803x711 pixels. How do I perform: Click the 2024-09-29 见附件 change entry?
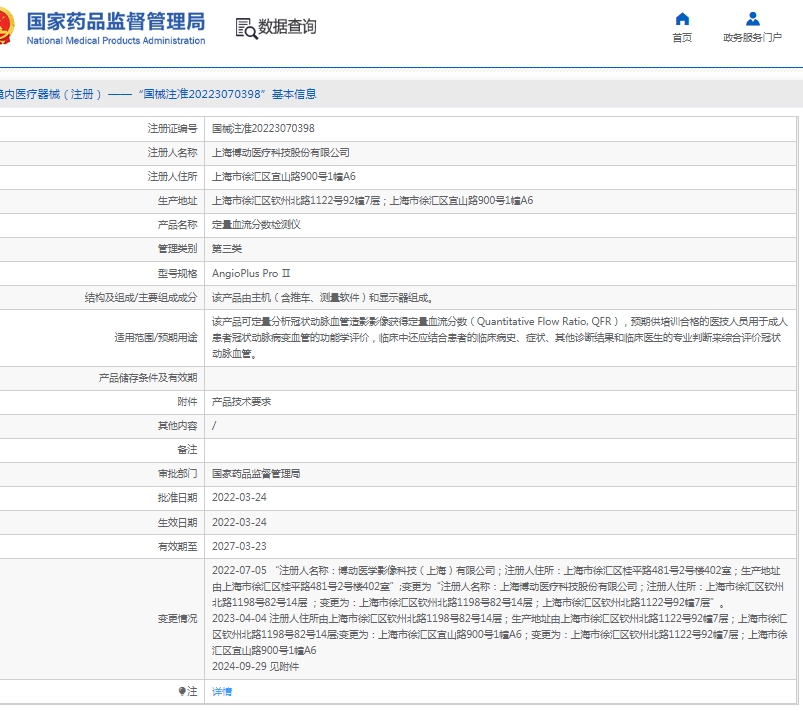[x=255, y=665]
